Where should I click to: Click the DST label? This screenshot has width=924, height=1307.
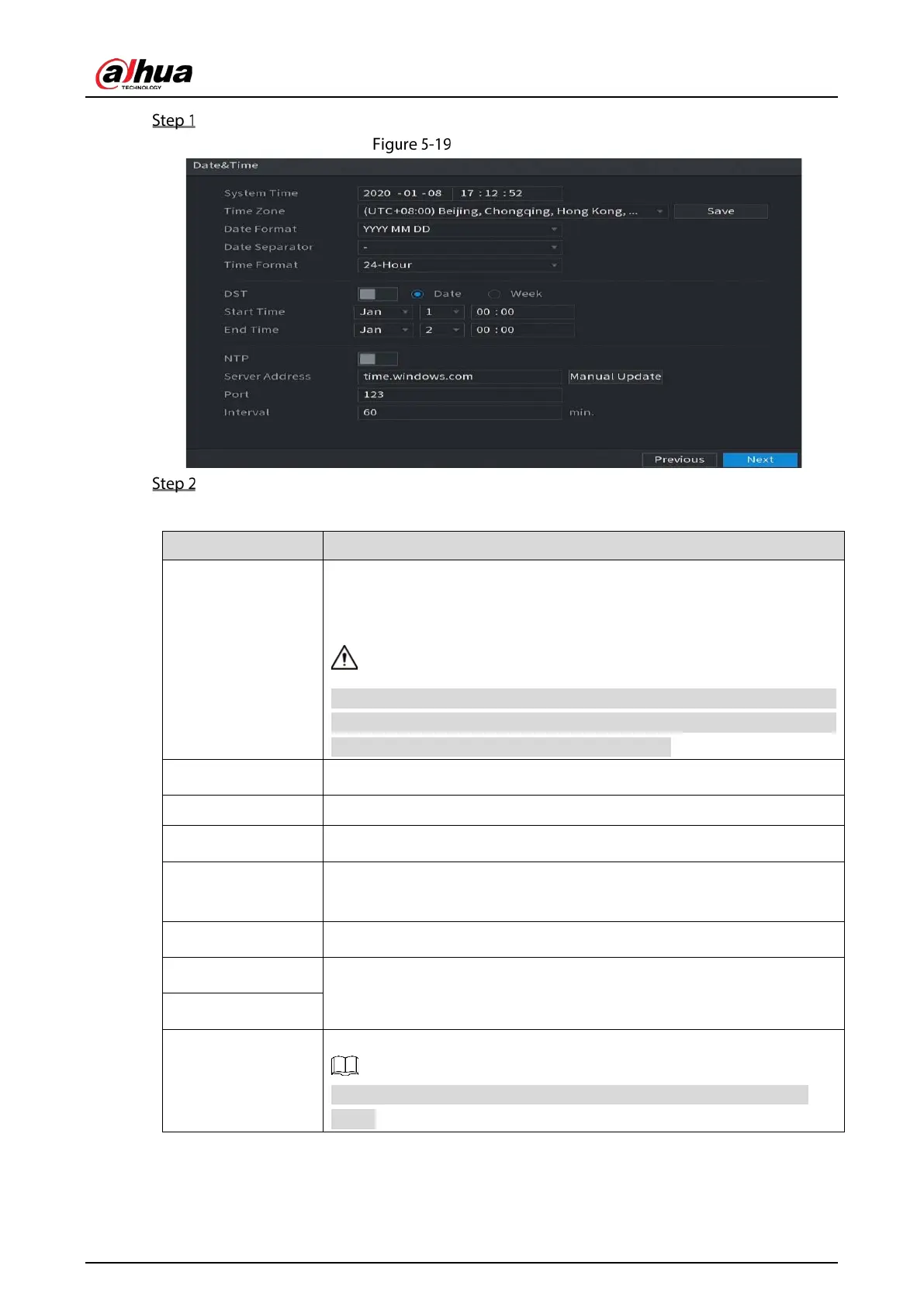click(x=236, y=294)
